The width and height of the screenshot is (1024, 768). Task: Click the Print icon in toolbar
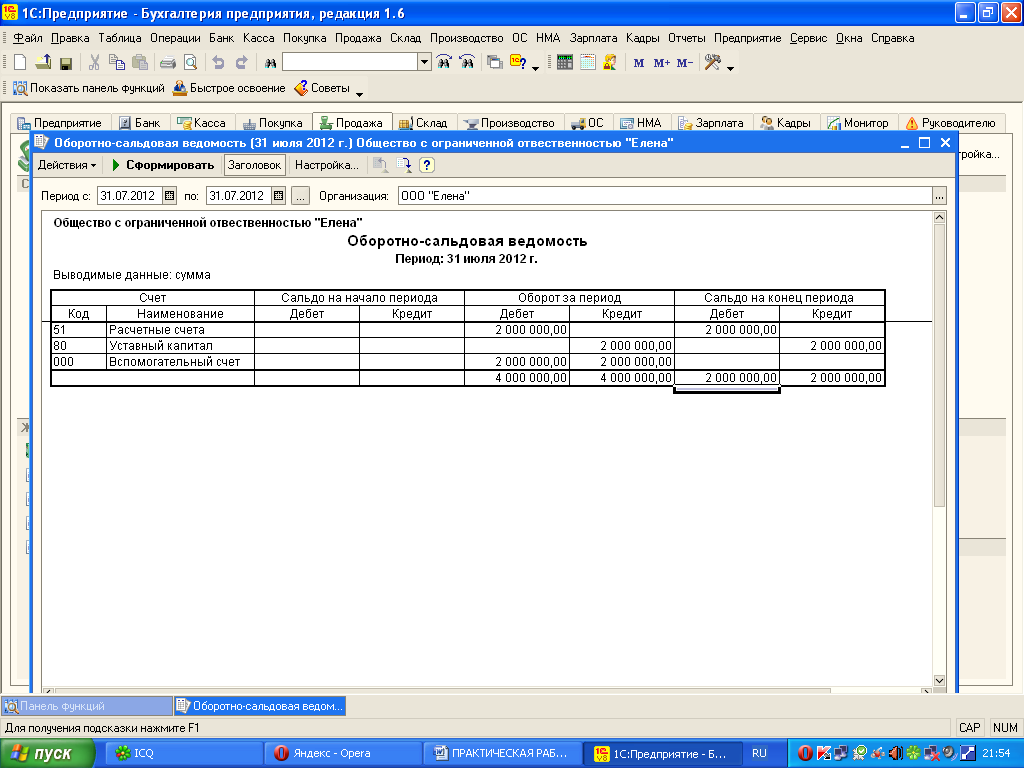pyautogui.click(x=168, y=63)
